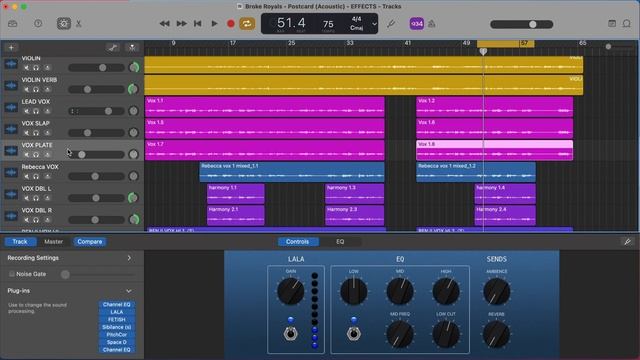Click the red Record button
The image size is (640, 360).
[x=231, y=24]
